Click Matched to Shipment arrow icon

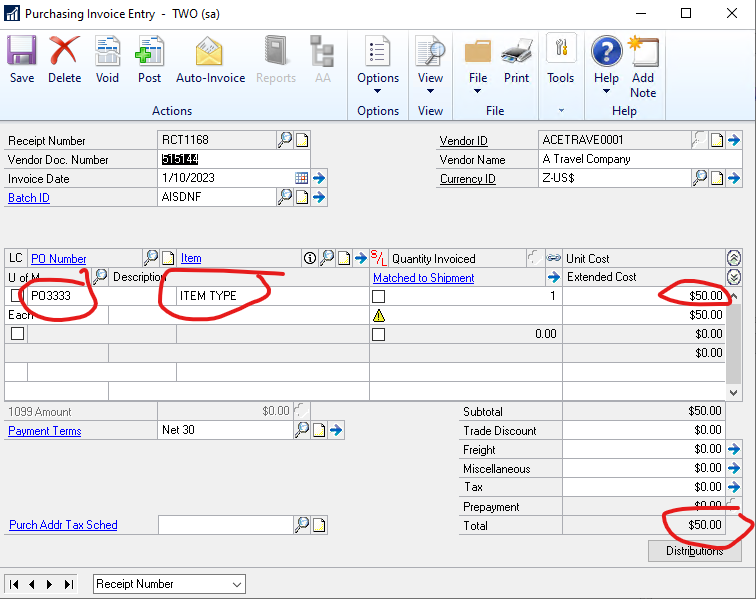coord(554,277)
